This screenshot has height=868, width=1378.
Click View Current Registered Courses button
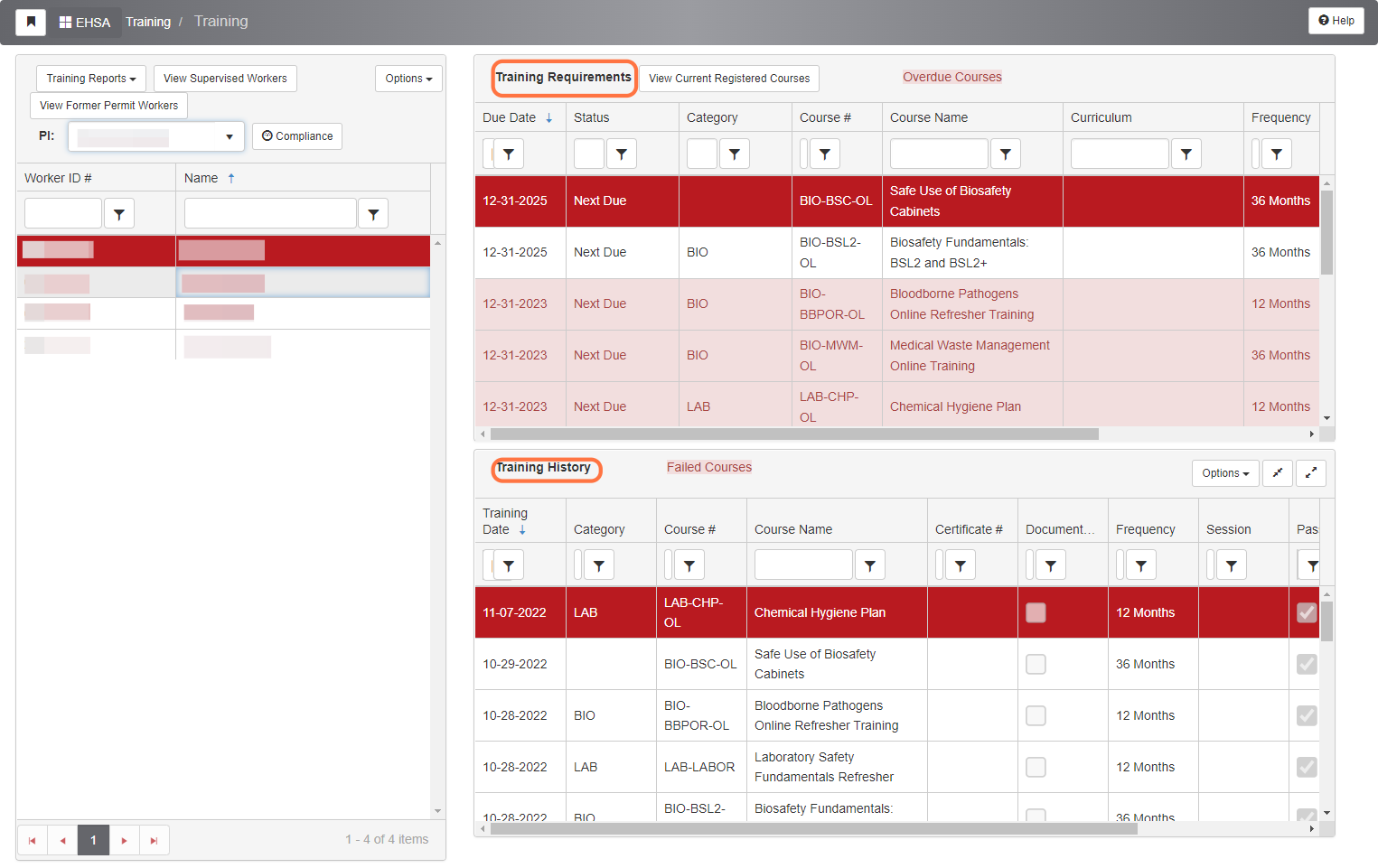729,79
